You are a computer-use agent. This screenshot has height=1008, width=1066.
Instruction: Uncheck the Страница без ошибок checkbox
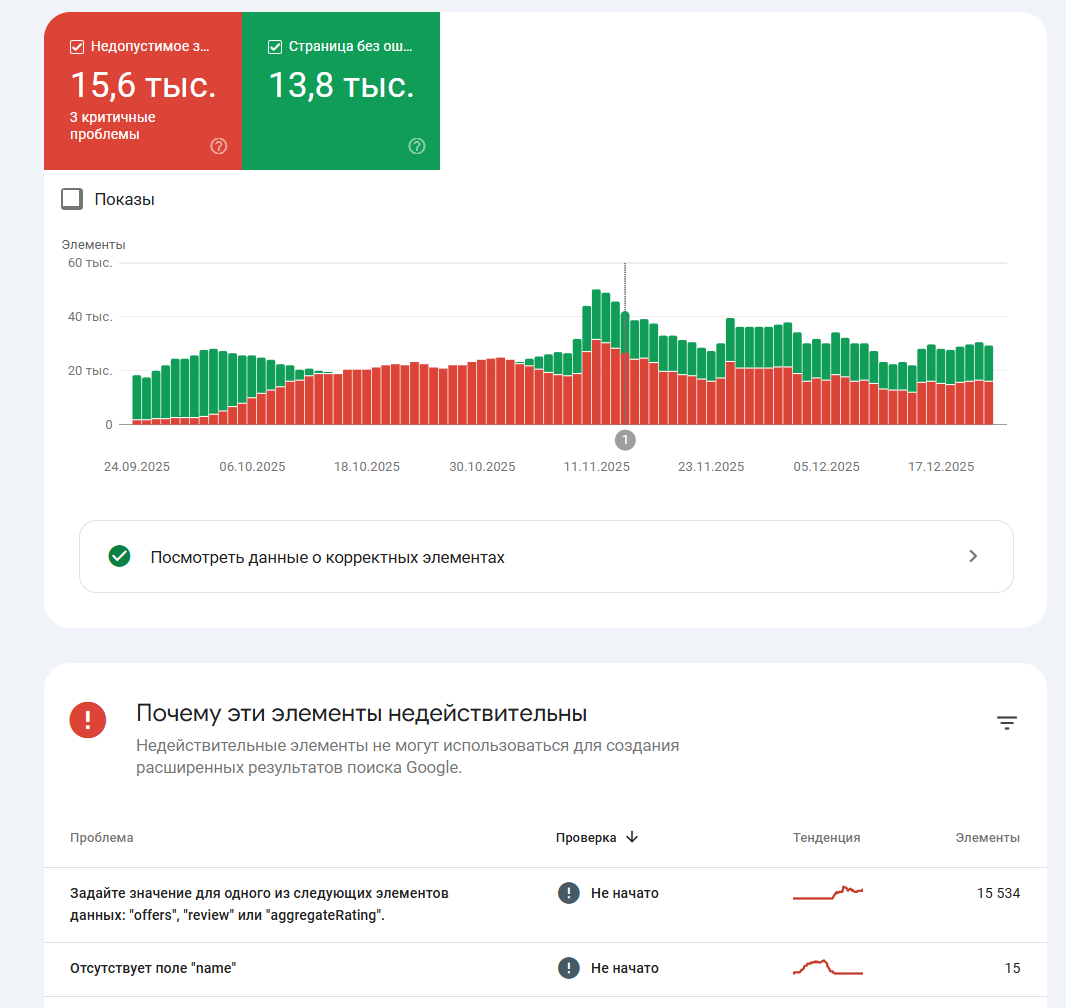point(275,47)
